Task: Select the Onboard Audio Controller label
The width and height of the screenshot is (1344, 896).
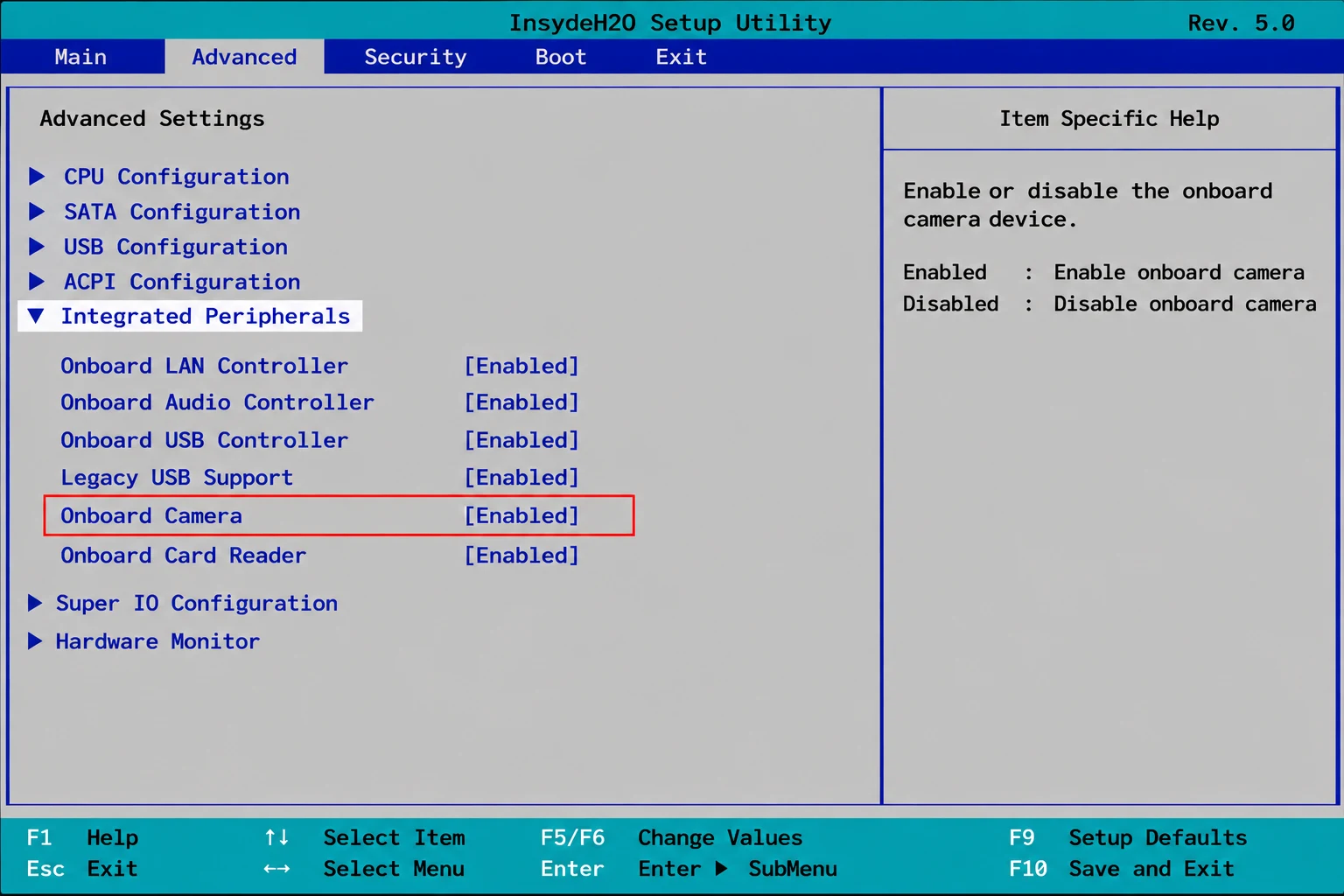Action: (x=217, y=402)
